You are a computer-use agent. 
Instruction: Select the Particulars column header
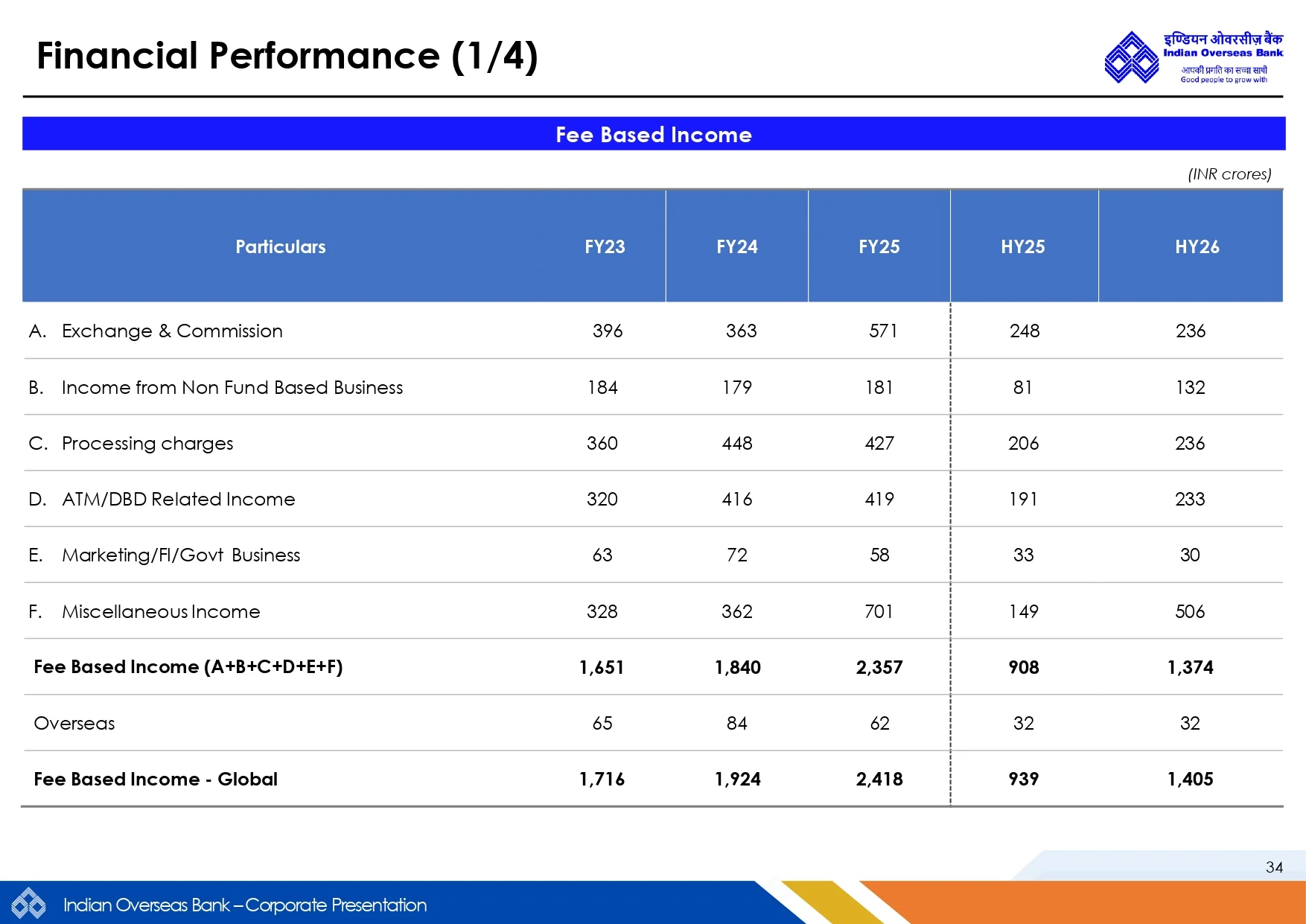280,246
